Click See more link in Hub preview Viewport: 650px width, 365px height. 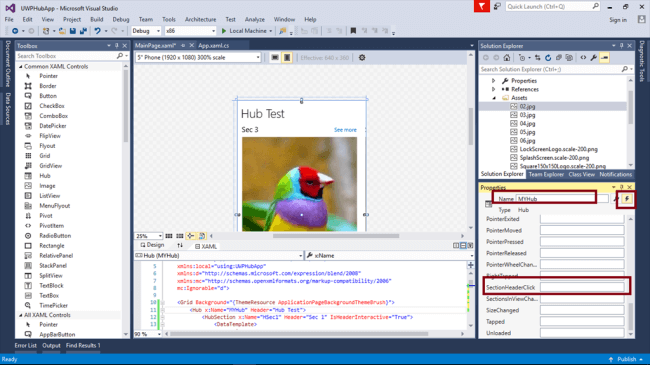345,130
